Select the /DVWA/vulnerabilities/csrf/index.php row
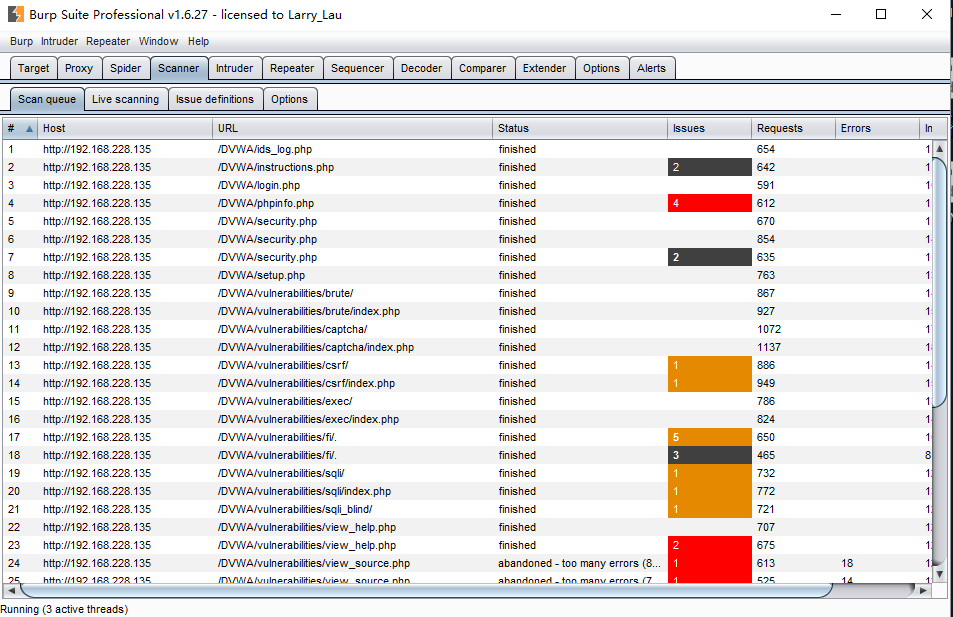Screen dimensions: 953x617 tap(466, 383)
